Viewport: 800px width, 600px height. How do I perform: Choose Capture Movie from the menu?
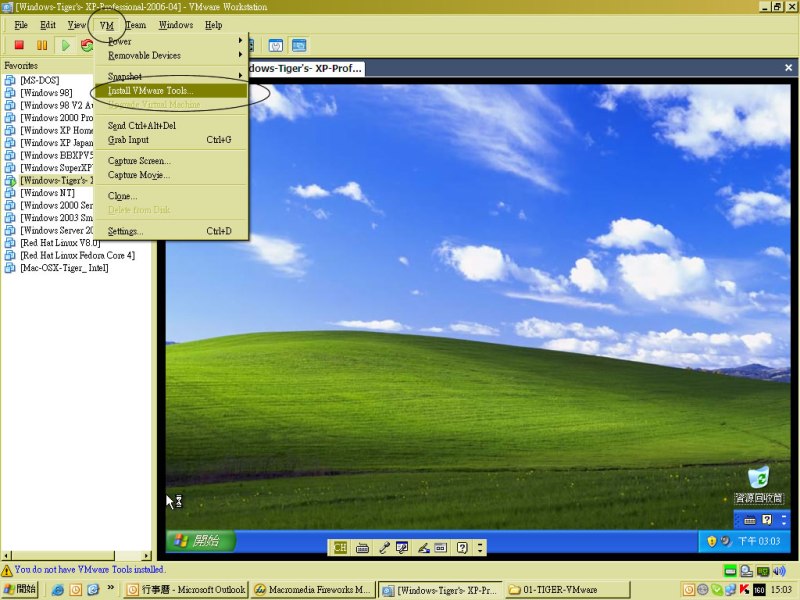coord(171,175)
